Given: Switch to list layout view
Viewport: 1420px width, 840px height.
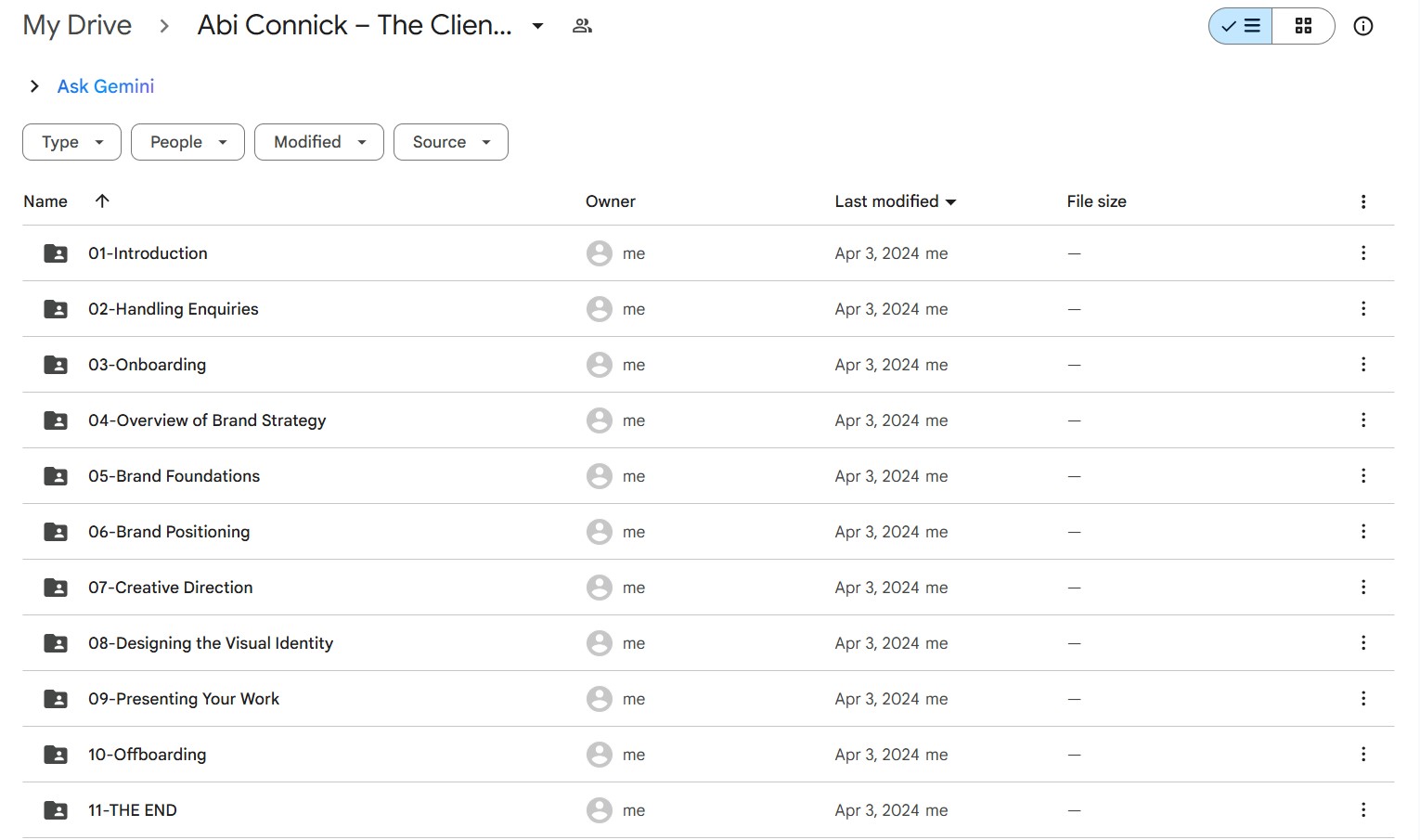Looking at the screenshot, I should point(1241,26).
